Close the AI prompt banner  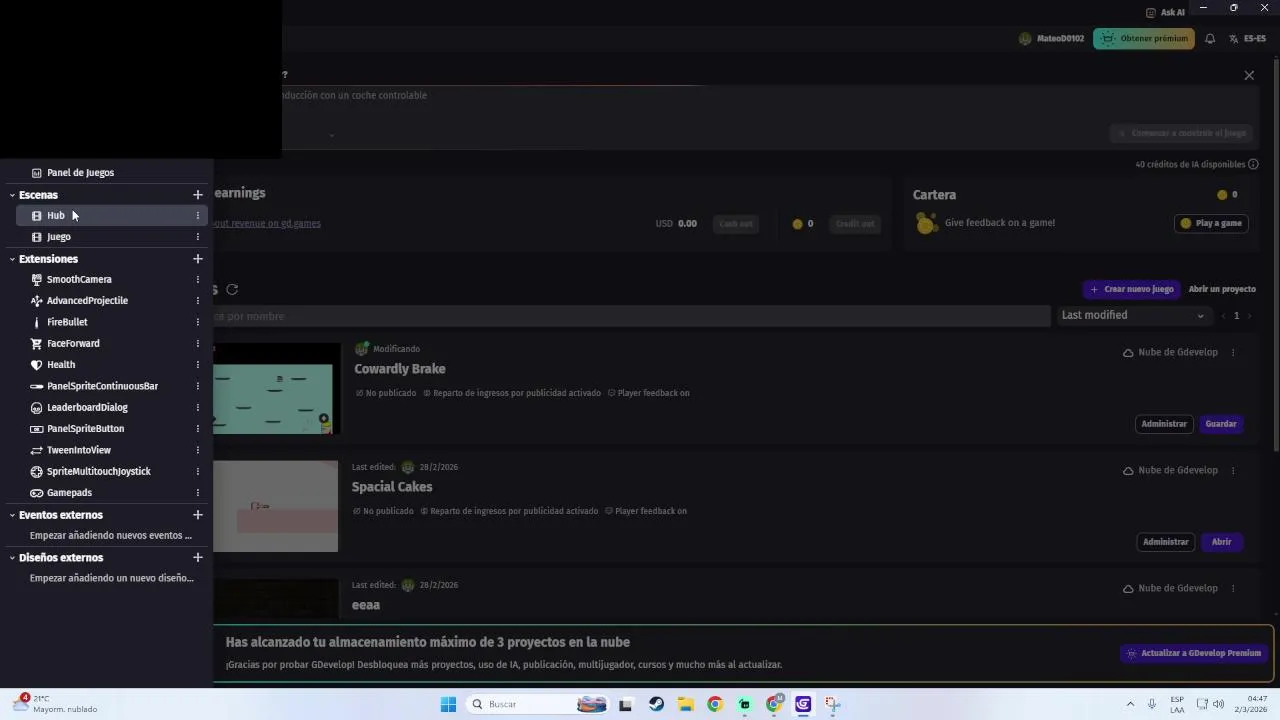click(x=1249, y=76)
